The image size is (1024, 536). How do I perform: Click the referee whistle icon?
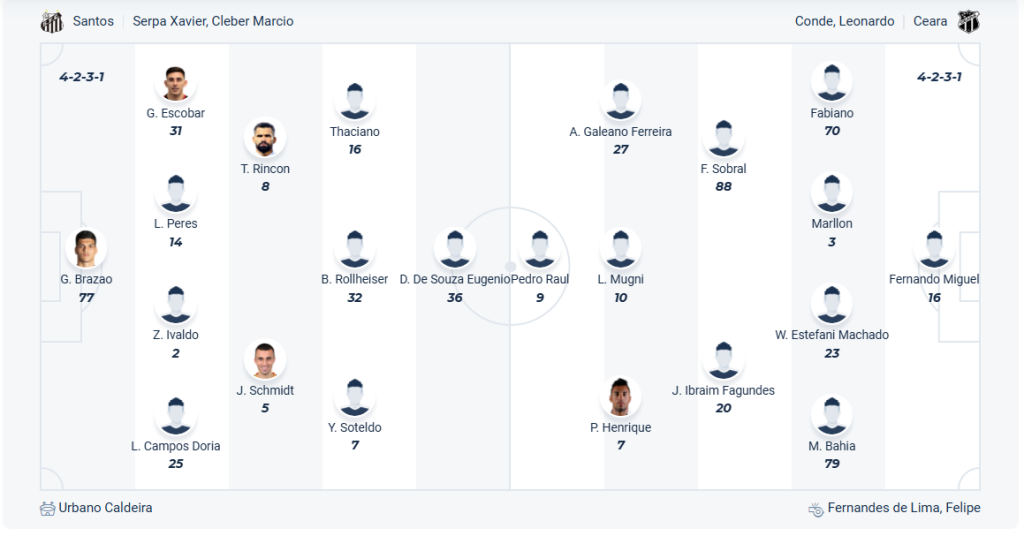(816, 508)
